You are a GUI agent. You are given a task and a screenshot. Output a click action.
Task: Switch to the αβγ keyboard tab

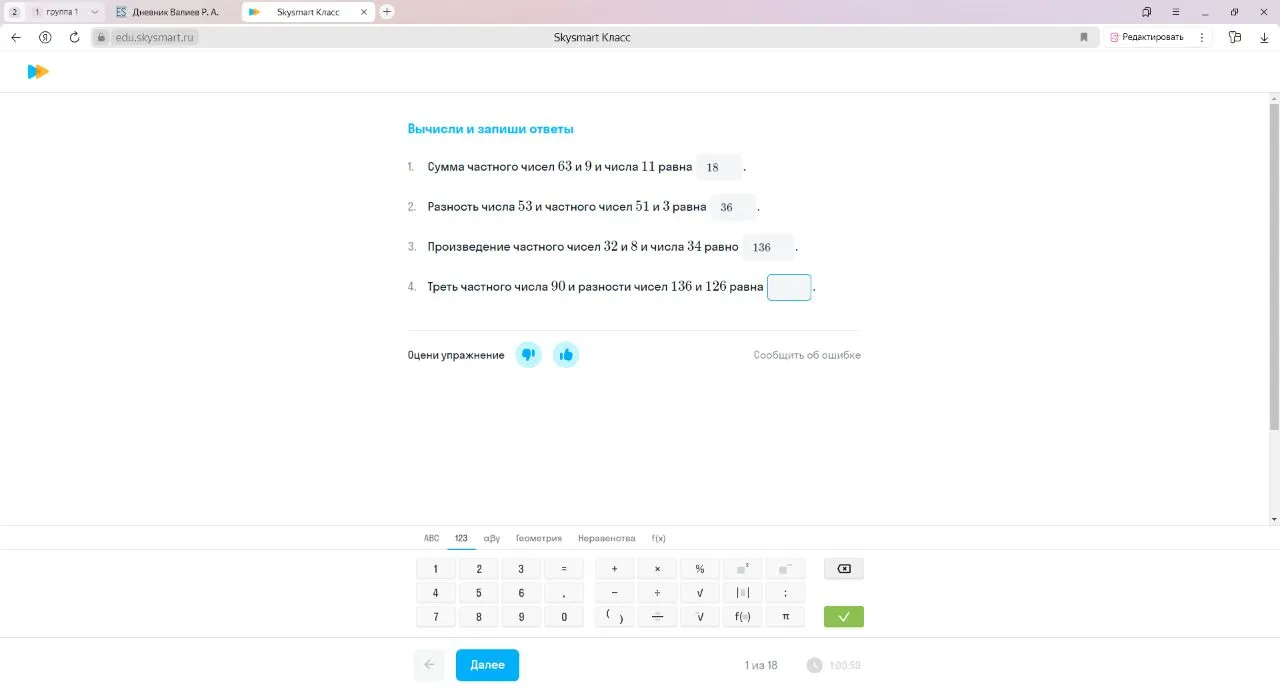[491, 537]
